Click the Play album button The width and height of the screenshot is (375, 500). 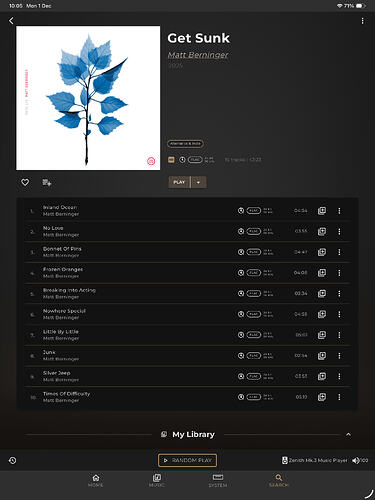click(179, 182)
